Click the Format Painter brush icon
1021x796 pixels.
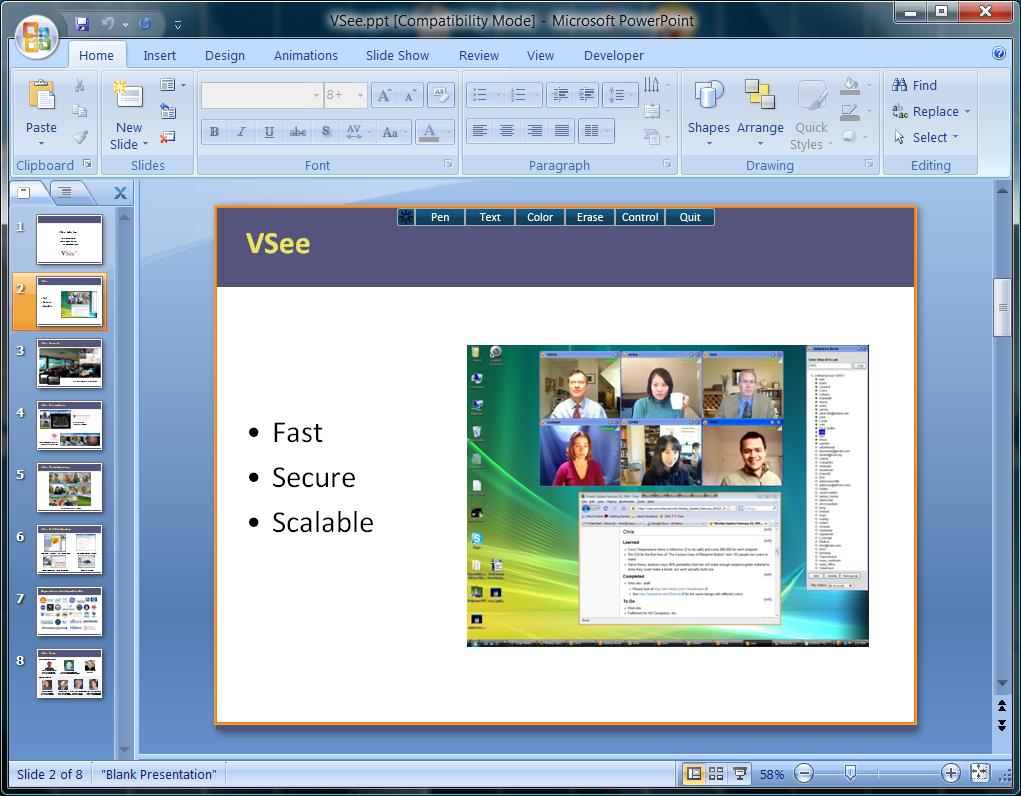pyautogui.click(x=80, y=137)
